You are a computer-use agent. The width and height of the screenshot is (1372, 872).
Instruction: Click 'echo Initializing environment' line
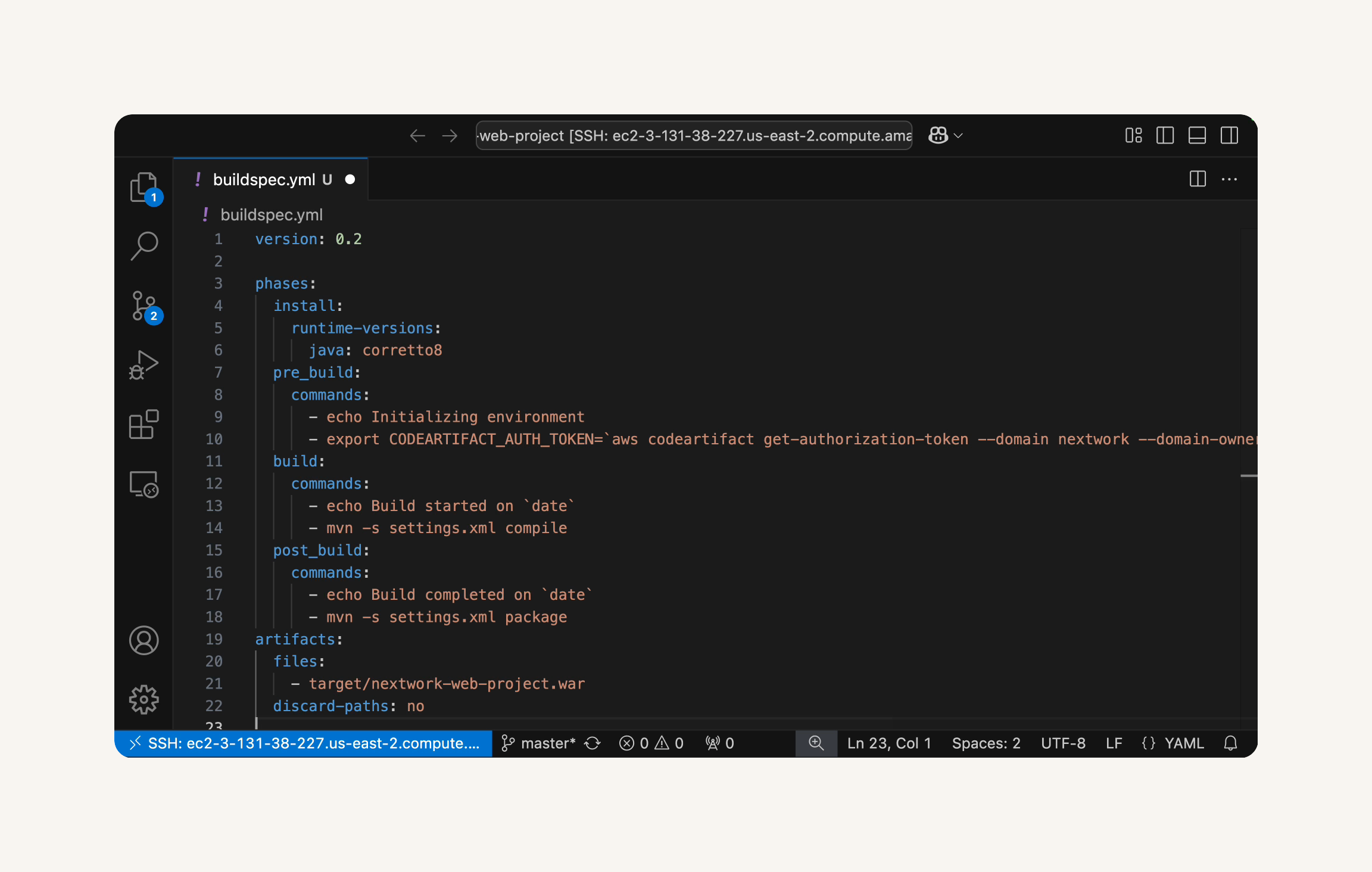456,417
